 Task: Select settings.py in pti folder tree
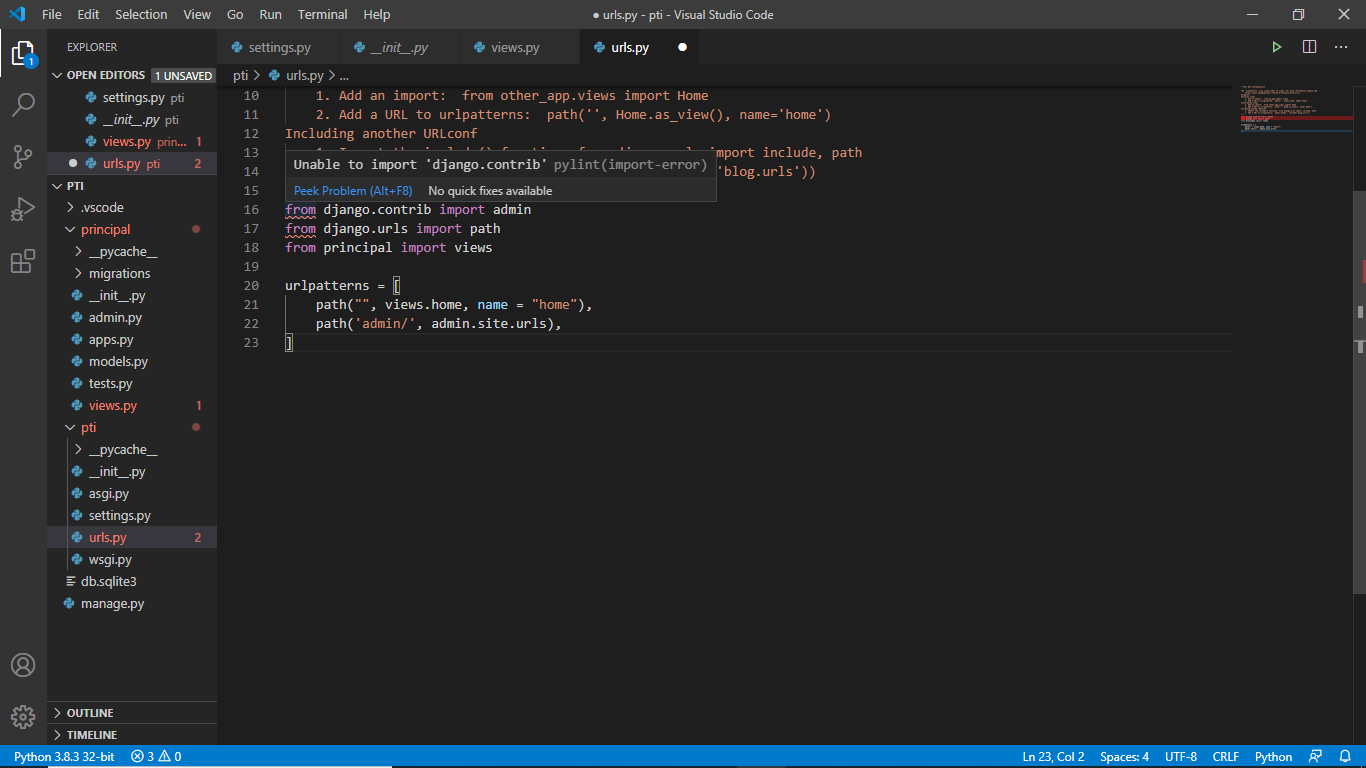(x=119, y=515)
